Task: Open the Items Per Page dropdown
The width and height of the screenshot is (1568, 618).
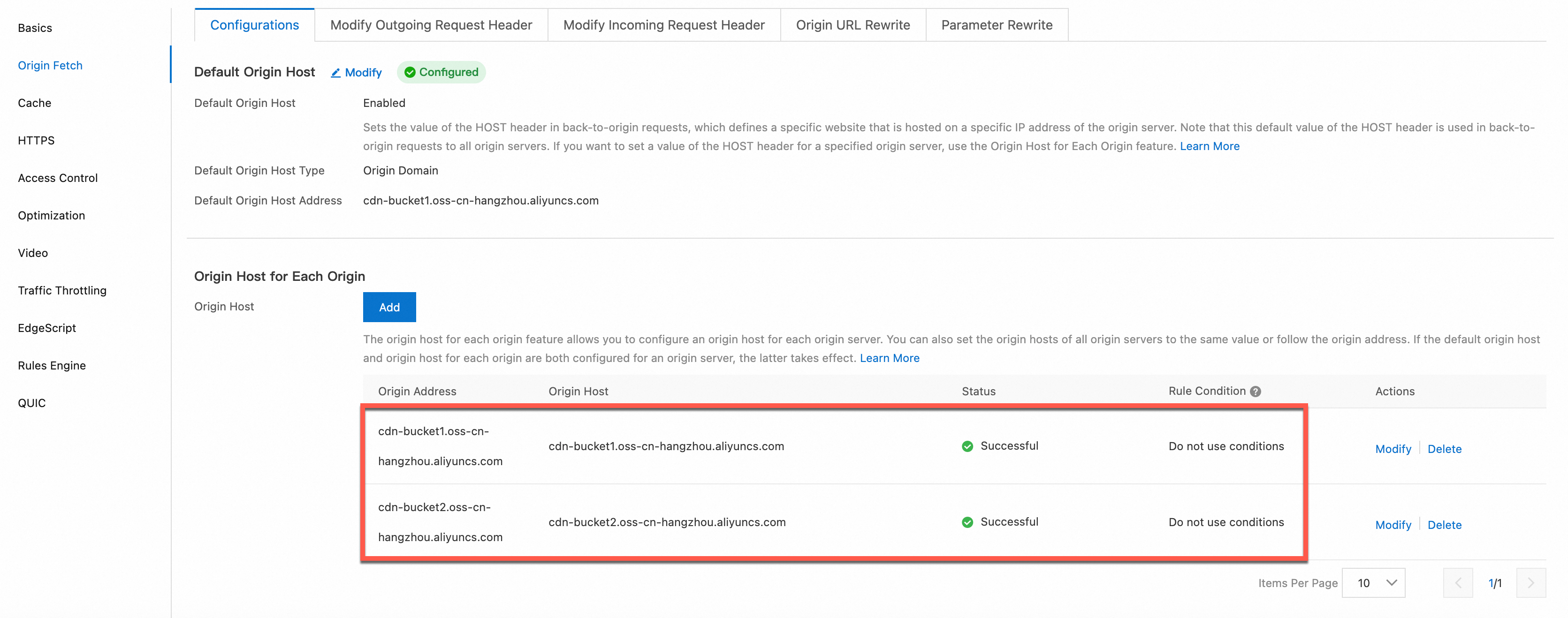Action: 1373,583
